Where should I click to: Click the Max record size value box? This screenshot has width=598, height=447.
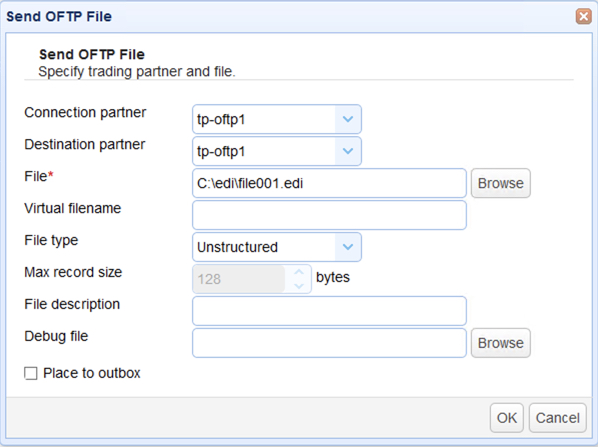point(239,279)
